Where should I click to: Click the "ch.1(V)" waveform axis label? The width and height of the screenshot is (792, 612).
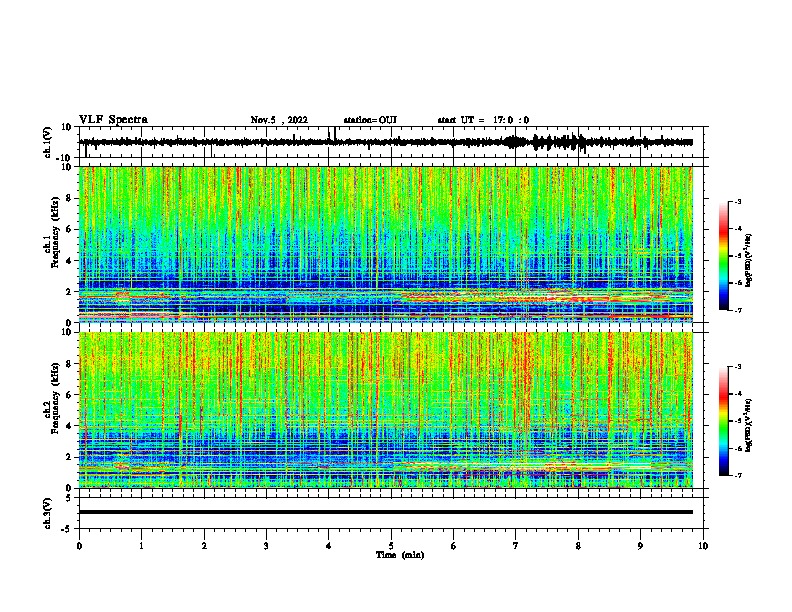(x=48, y=142)
